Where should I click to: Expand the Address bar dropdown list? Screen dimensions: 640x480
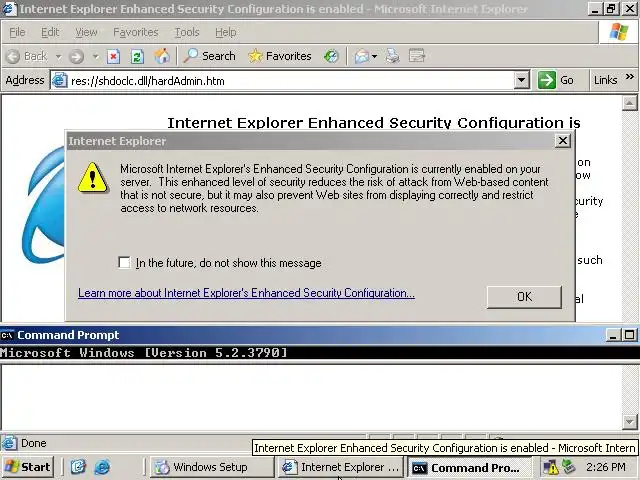pos(522,80)
